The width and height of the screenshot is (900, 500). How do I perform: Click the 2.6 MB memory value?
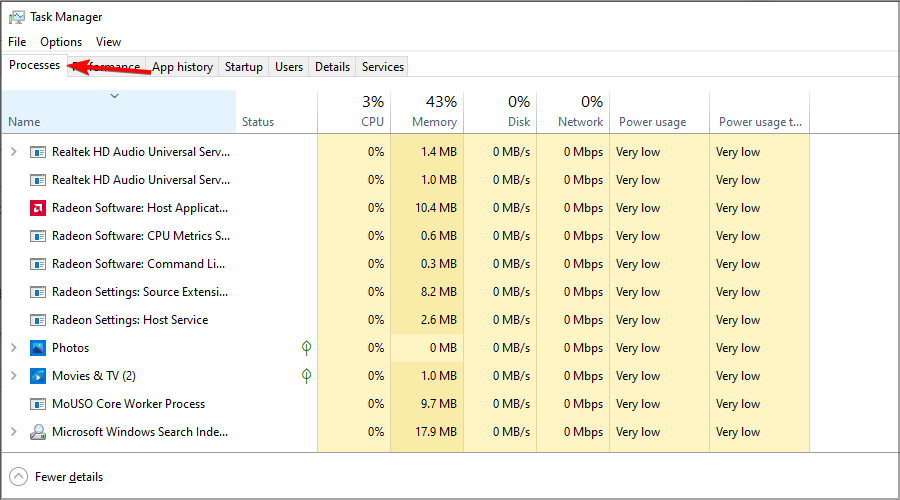[439, 320]
